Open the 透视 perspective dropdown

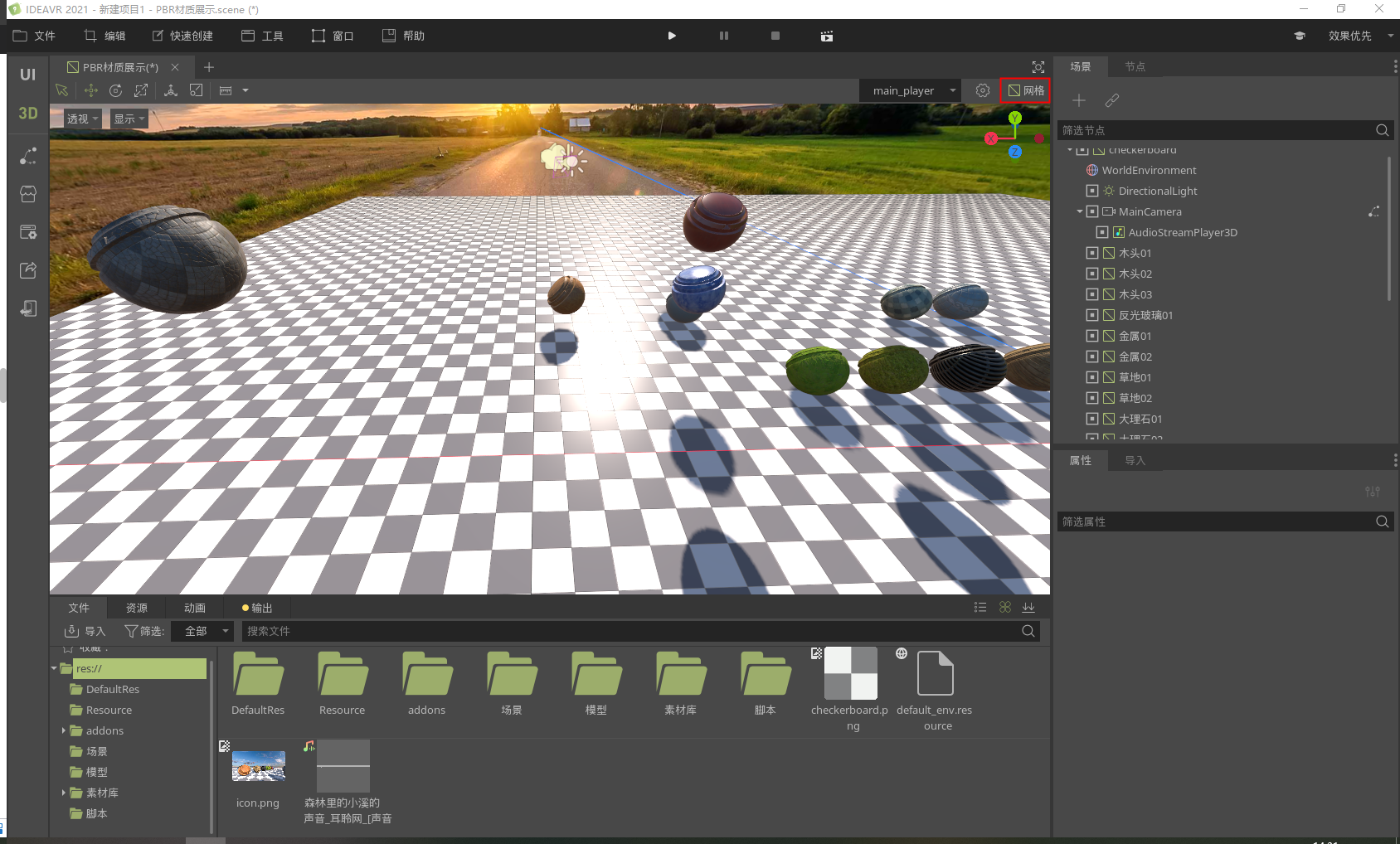(82, 119)
